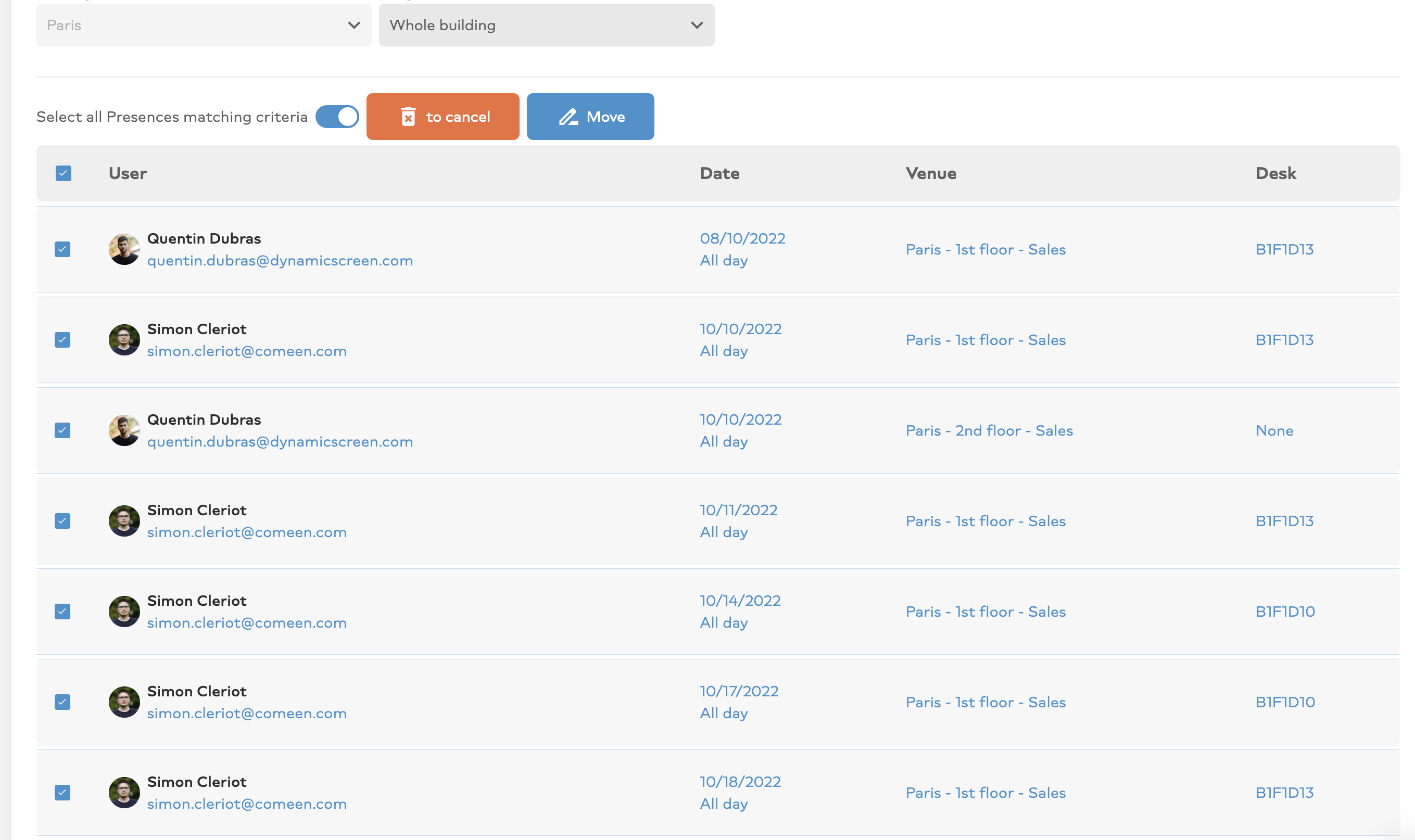Screen dimensions: 1415x840
Task: Click the Desk column header
Action: 1275,173
